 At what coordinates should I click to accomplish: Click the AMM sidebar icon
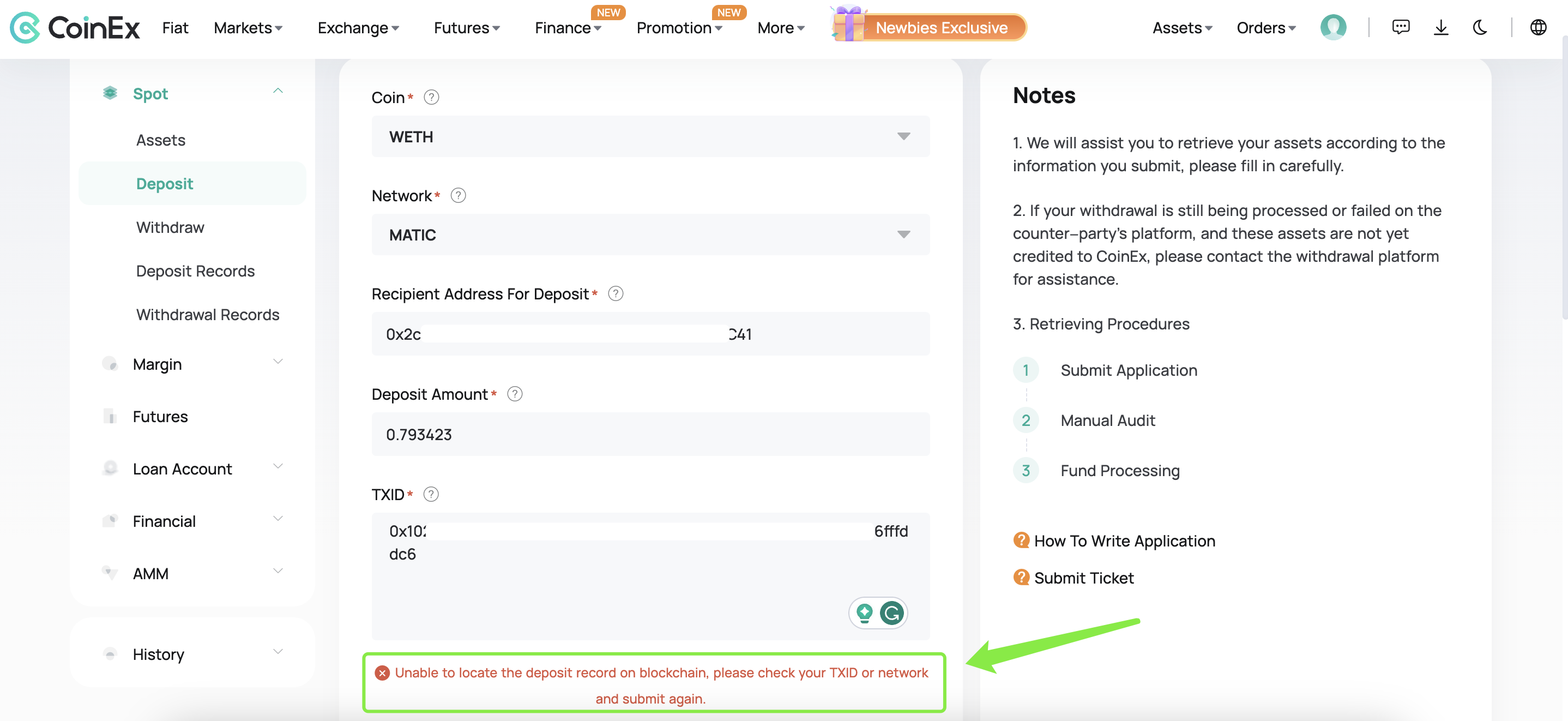110,573
